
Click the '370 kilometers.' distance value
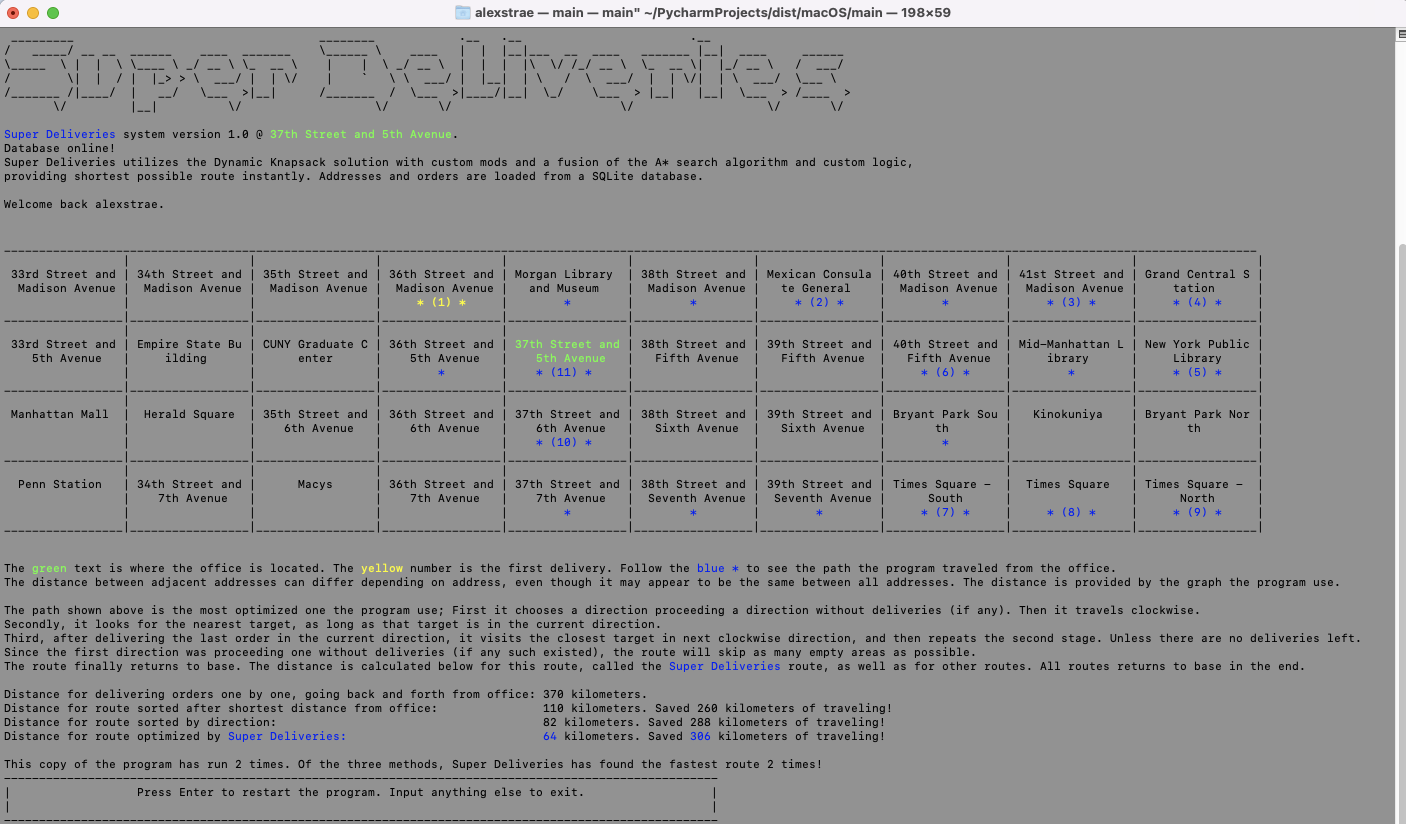(x=595, y=694)
